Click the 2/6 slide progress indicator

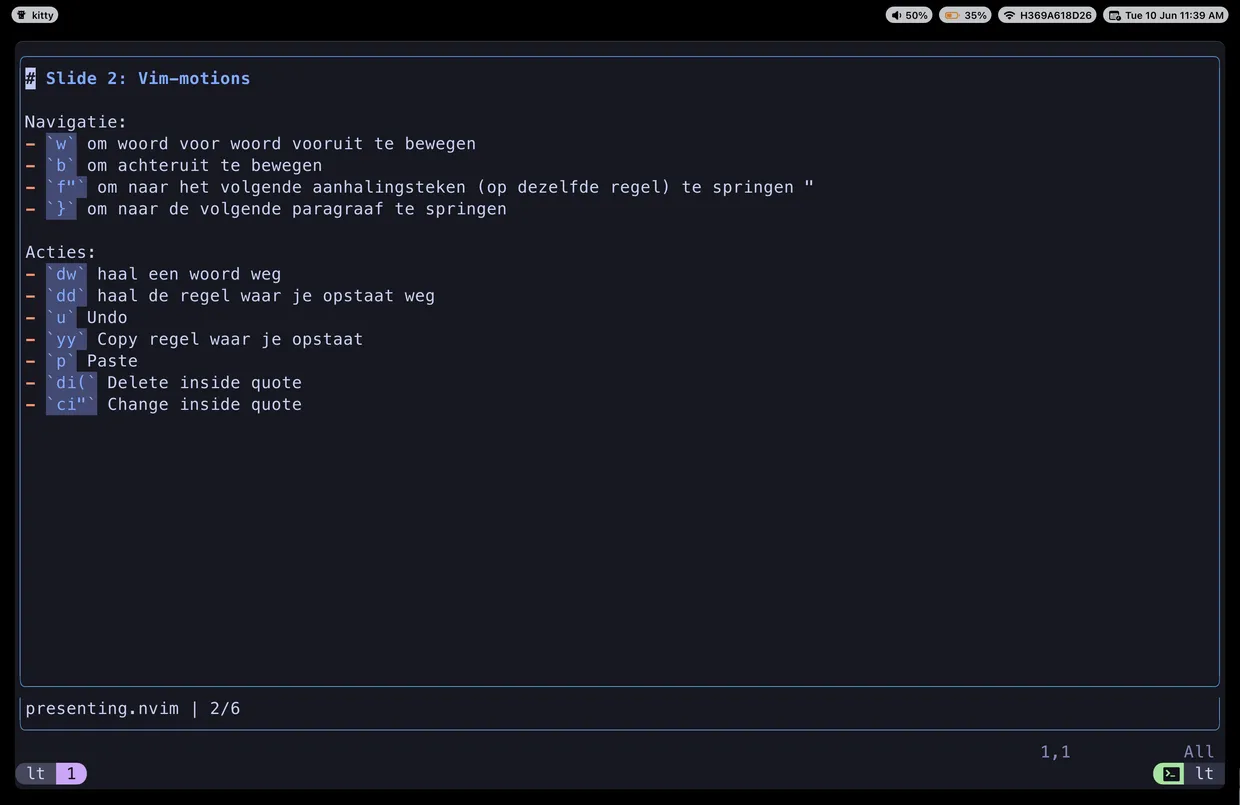tap(224, 708)
